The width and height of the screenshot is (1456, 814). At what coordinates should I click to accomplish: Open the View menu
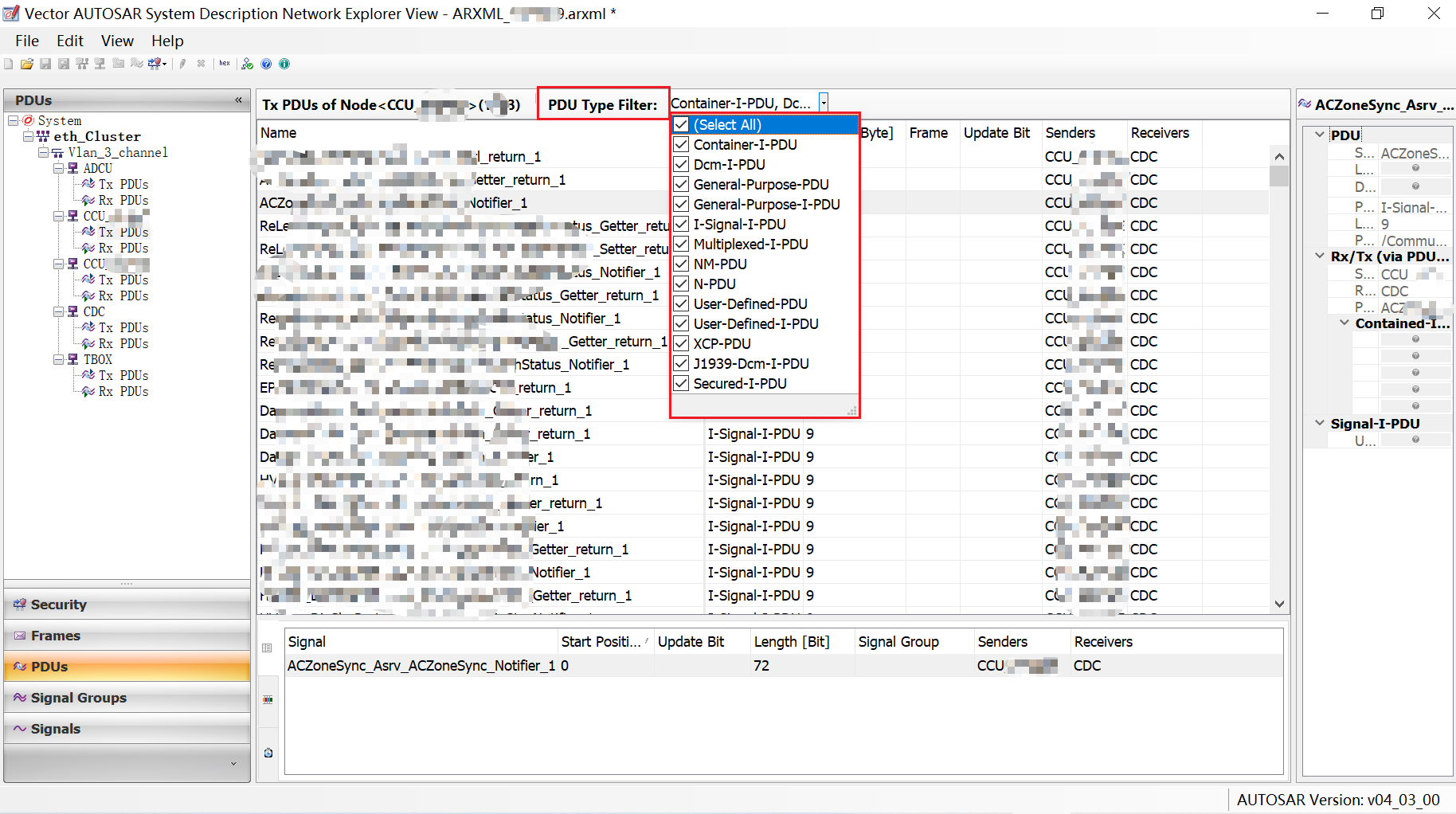(x=117, y=41)
